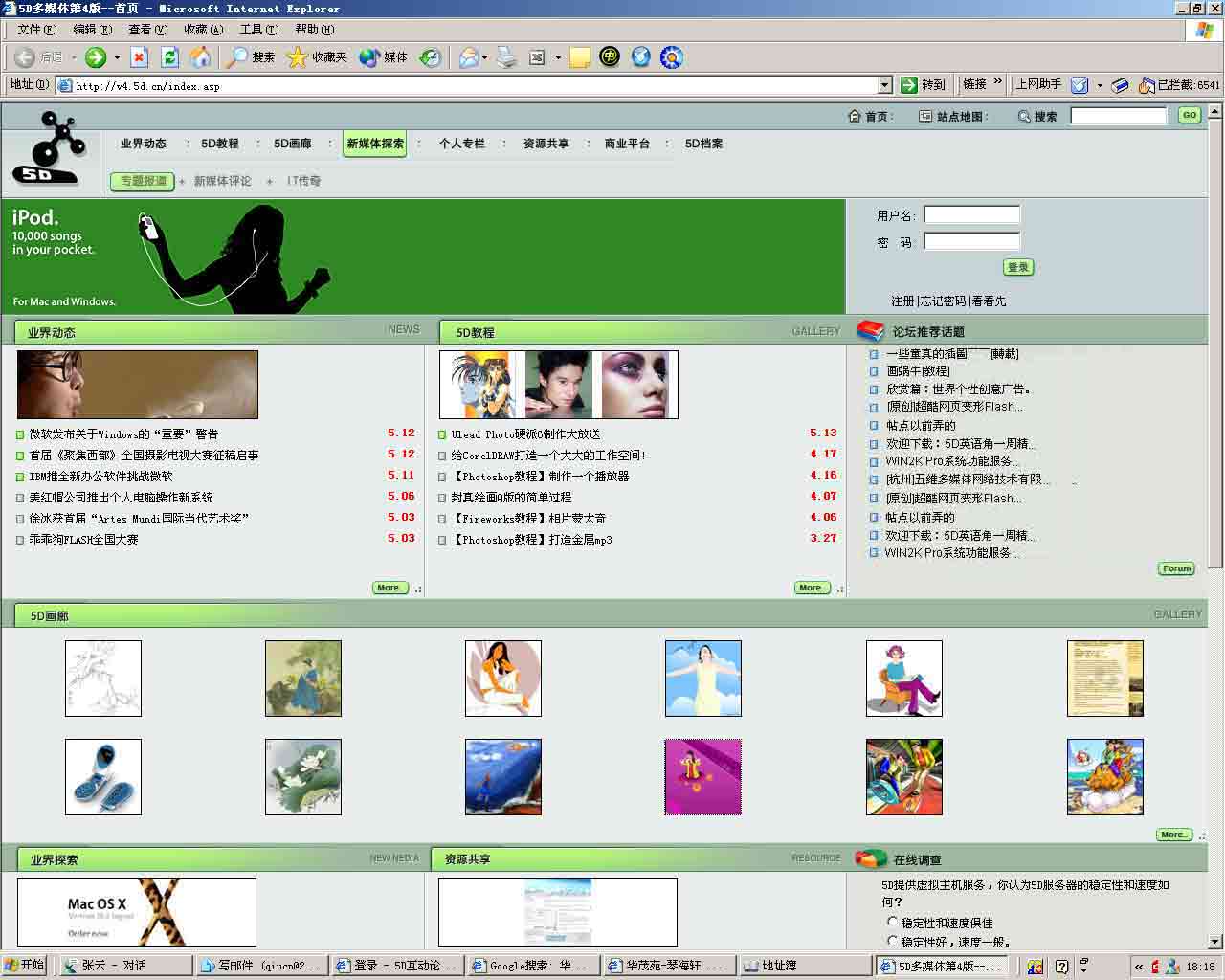Open the Mail icon dropdown arrow
Screen dimensions: 1225x980
click(x=484, y=57)
